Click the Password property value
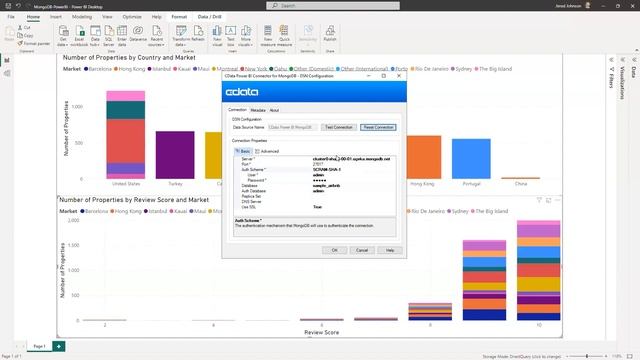 [319, 180]
